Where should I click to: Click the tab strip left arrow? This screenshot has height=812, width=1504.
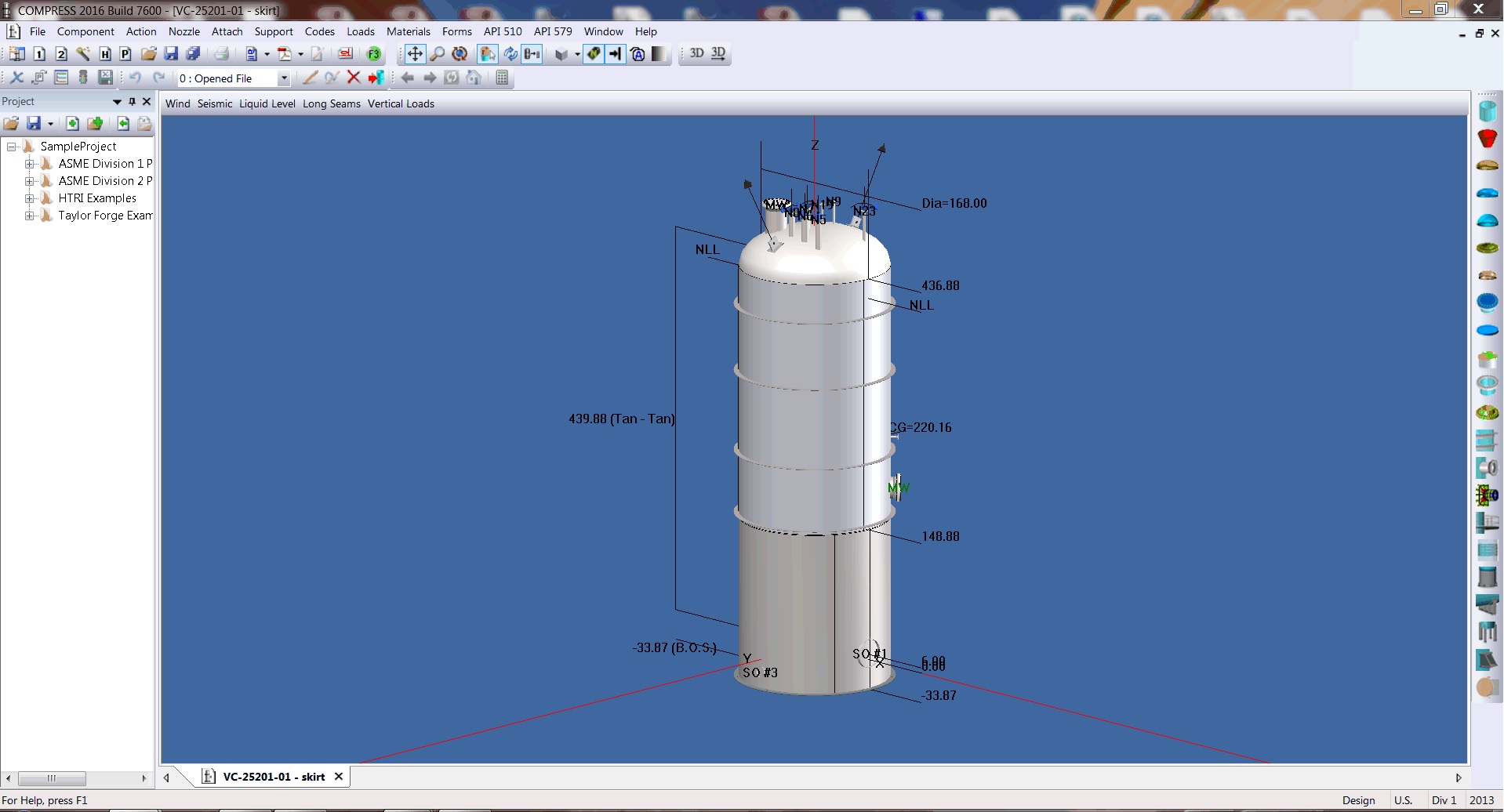click(x=166, y=778)
